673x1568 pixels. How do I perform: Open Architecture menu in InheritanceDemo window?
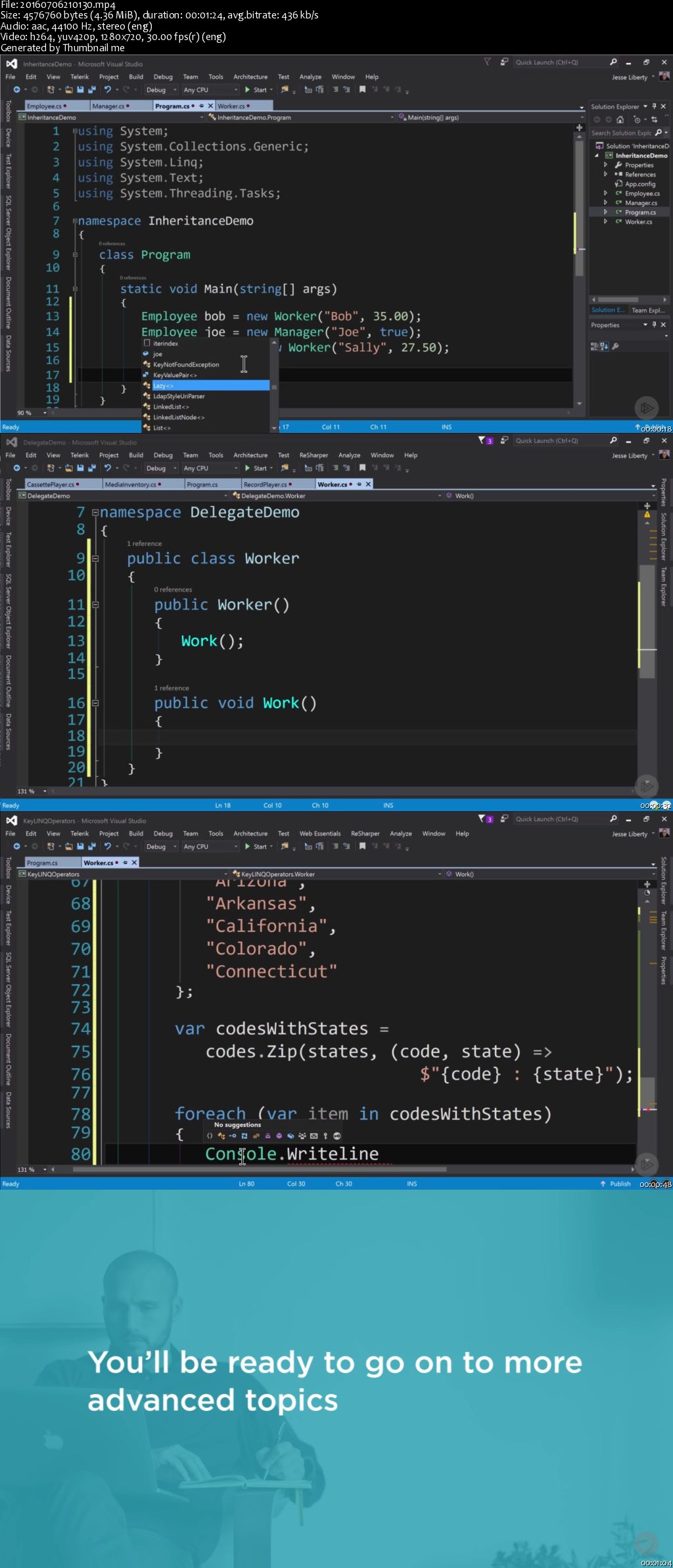250,77
